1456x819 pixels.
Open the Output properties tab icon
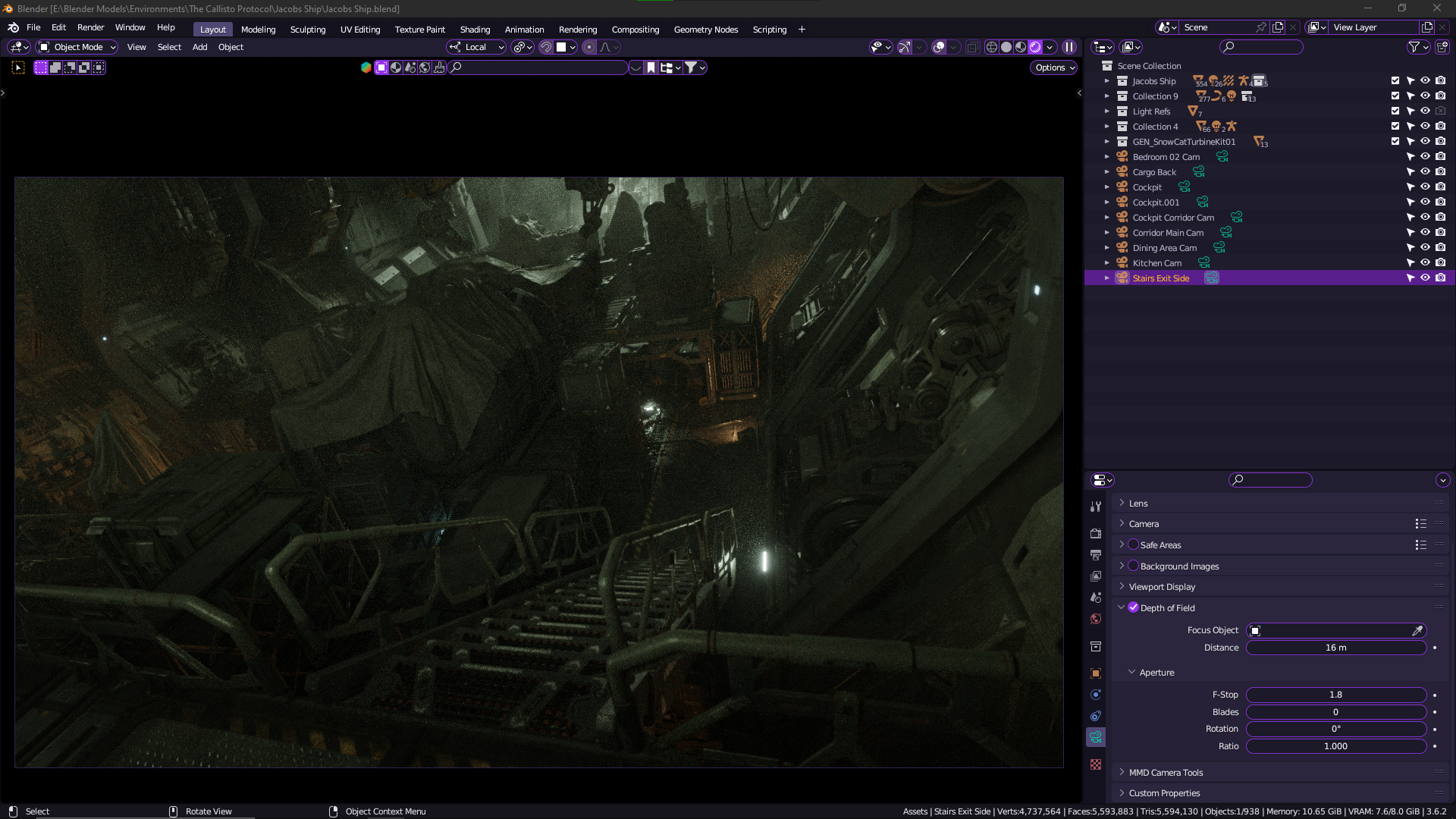point(1096,555)
